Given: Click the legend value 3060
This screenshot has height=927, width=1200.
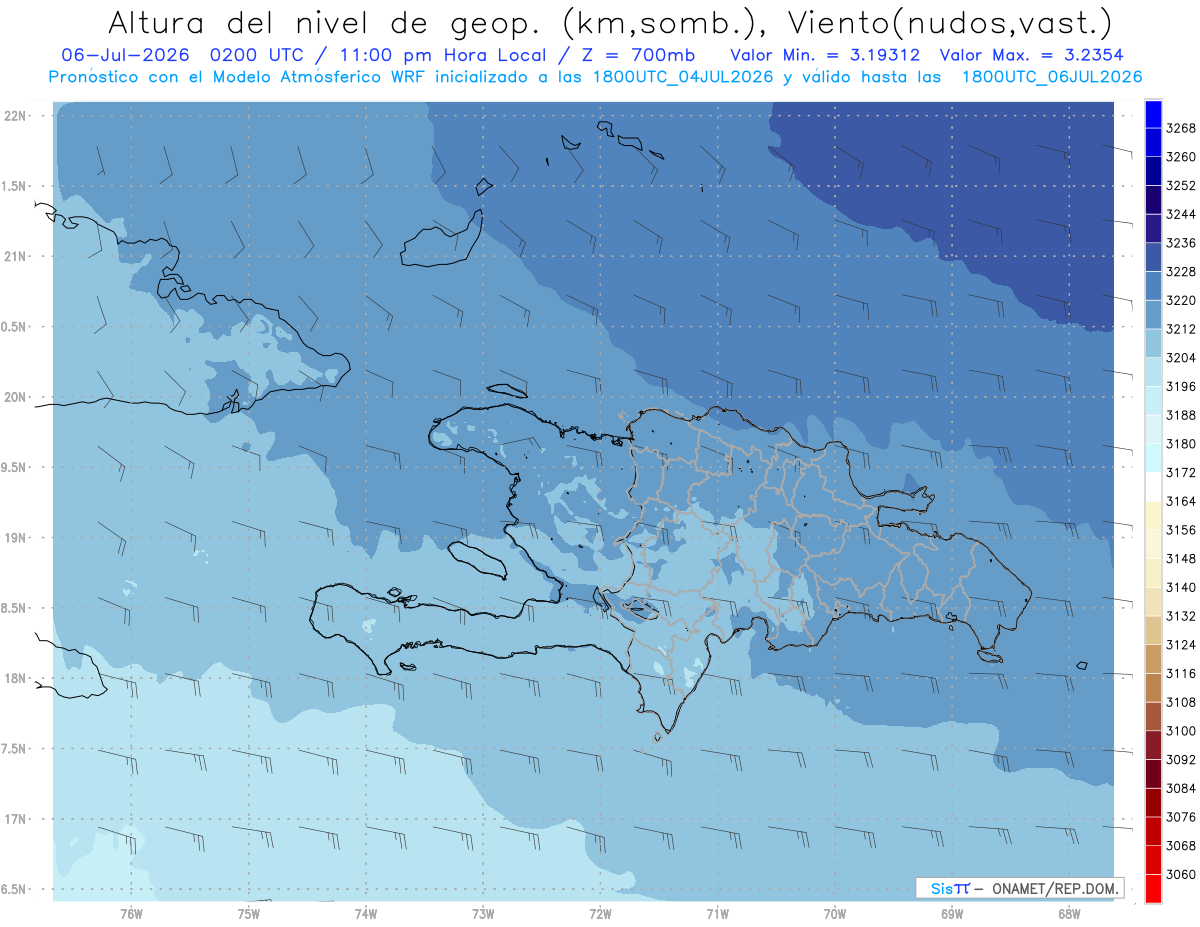Looking at the screenshot, I should 1181,874.
